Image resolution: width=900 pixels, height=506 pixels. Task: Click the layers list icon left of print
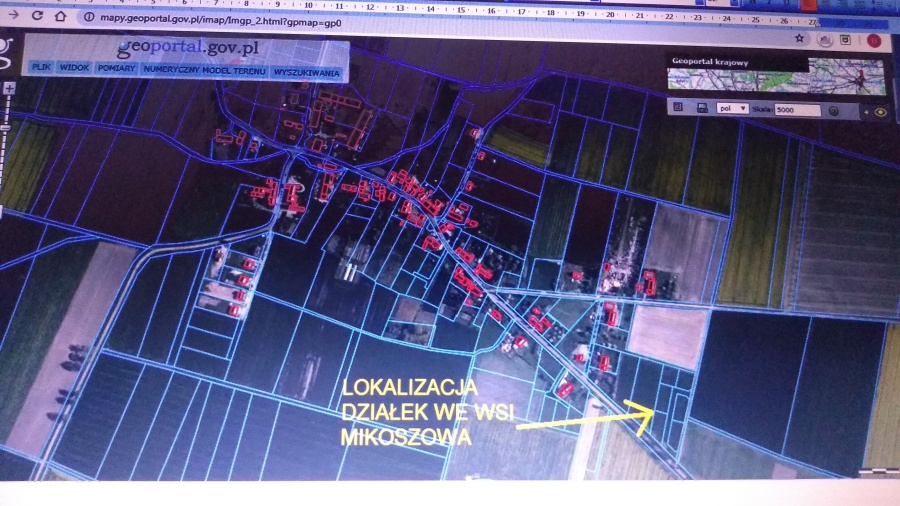pos(678,107)
